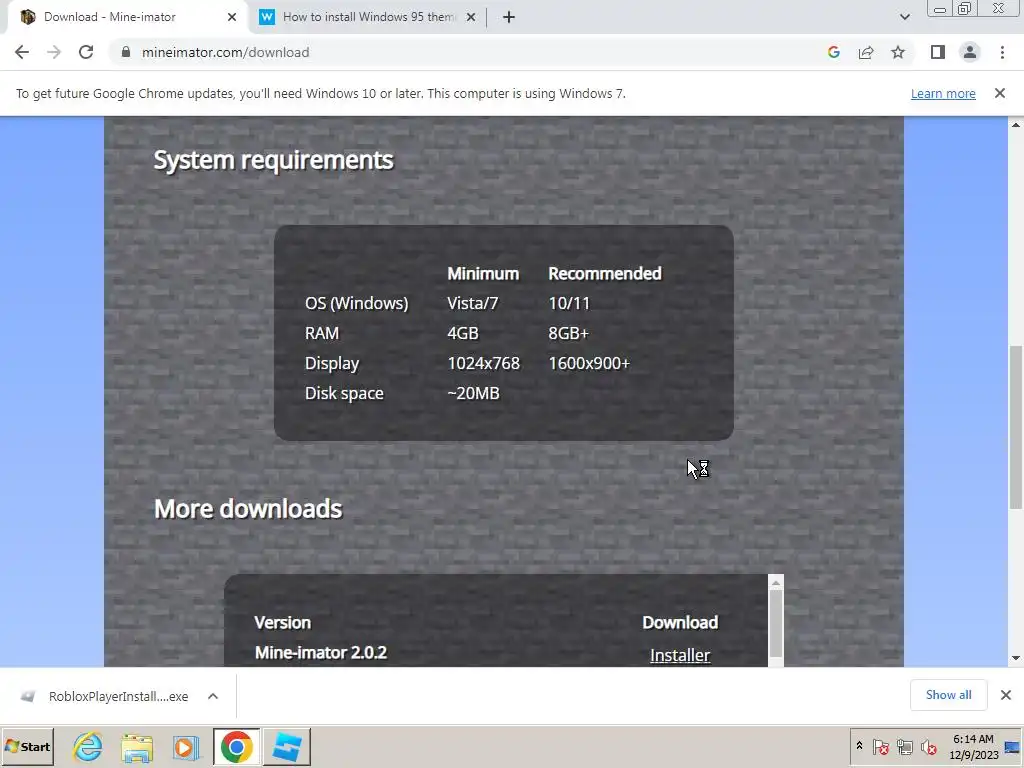
Task: Open the Chrome three-dot menu
Action: point(1002,52)
